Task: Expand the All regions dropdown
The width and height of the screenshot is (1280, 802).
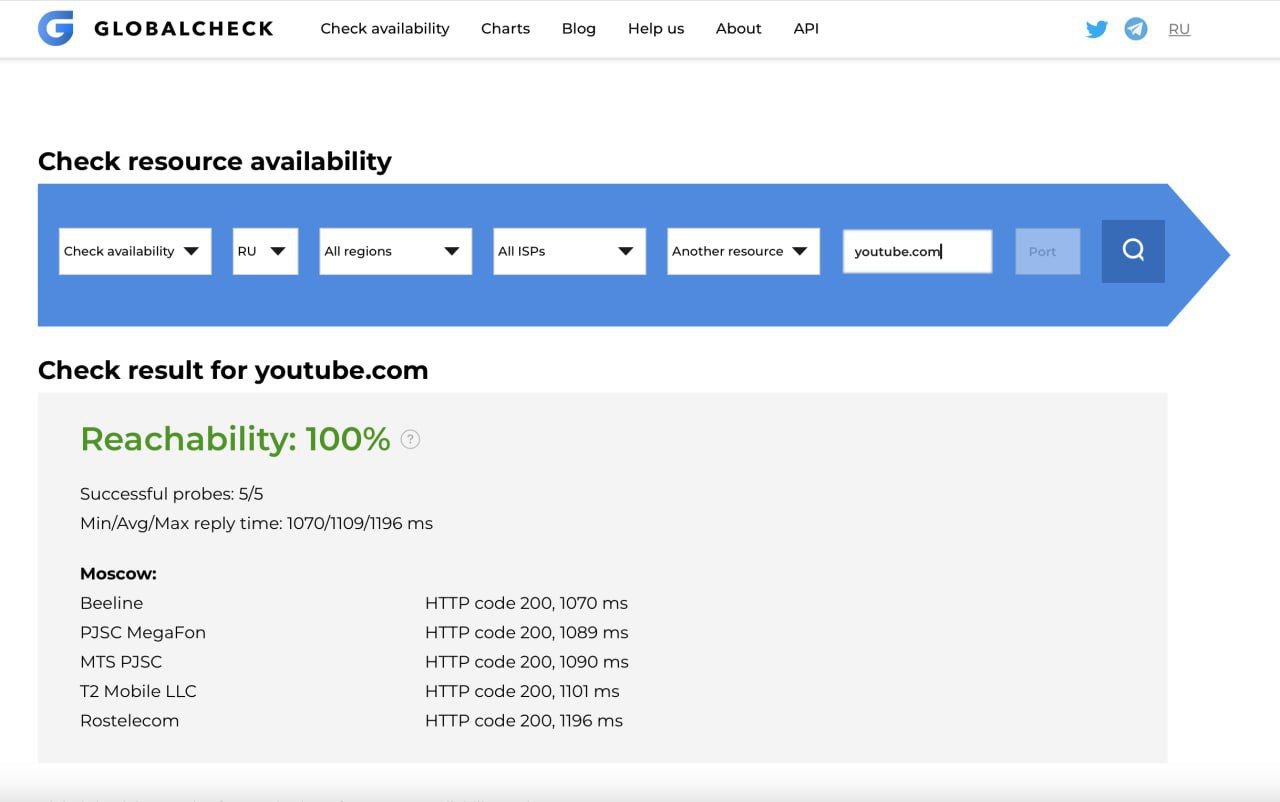Action: [395, 251]
